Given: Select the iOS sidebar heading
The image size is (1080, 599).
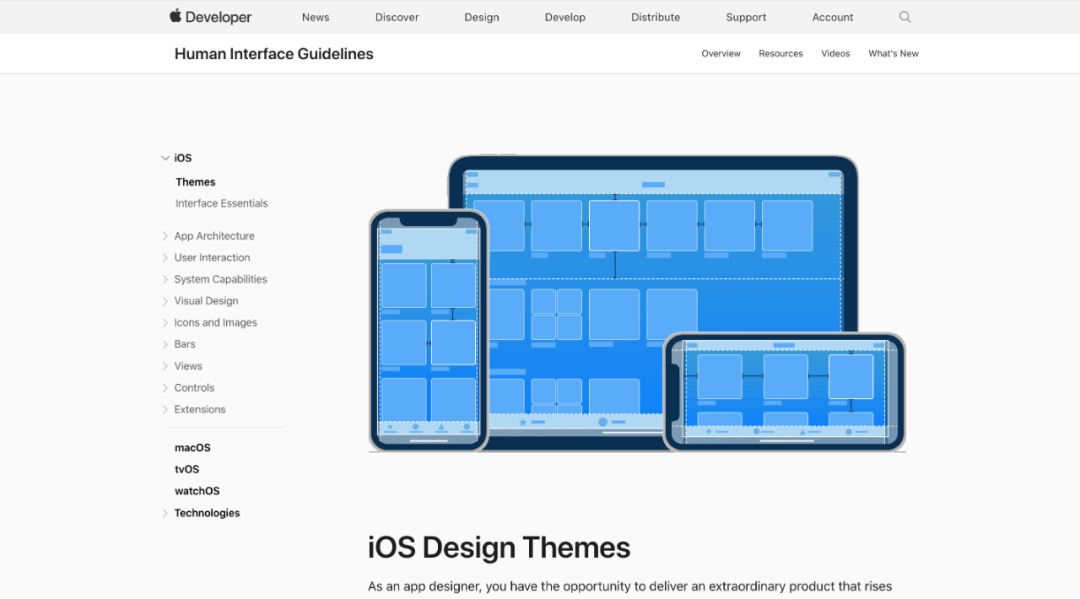Looking at the screenshot, I should click(183, 158).
